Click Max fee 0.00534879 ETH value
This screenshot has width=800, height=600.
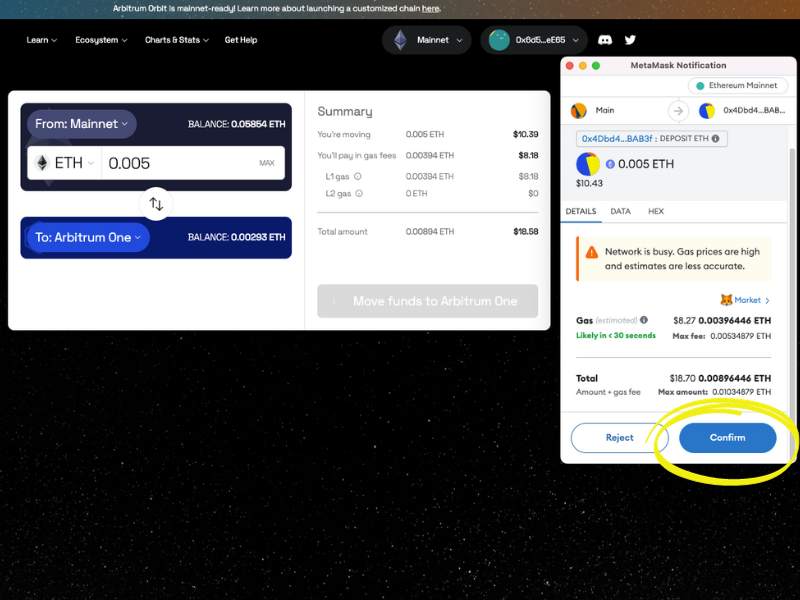pos(741,336)
